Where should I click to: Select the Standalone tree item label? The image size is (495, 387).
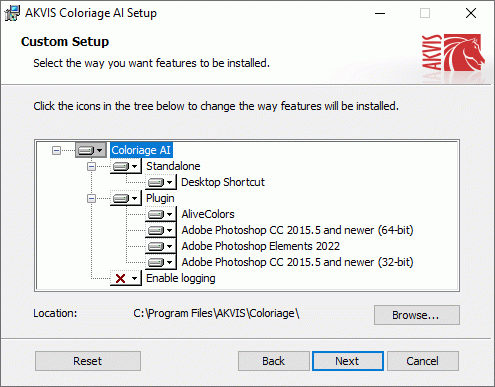point(173,166)
